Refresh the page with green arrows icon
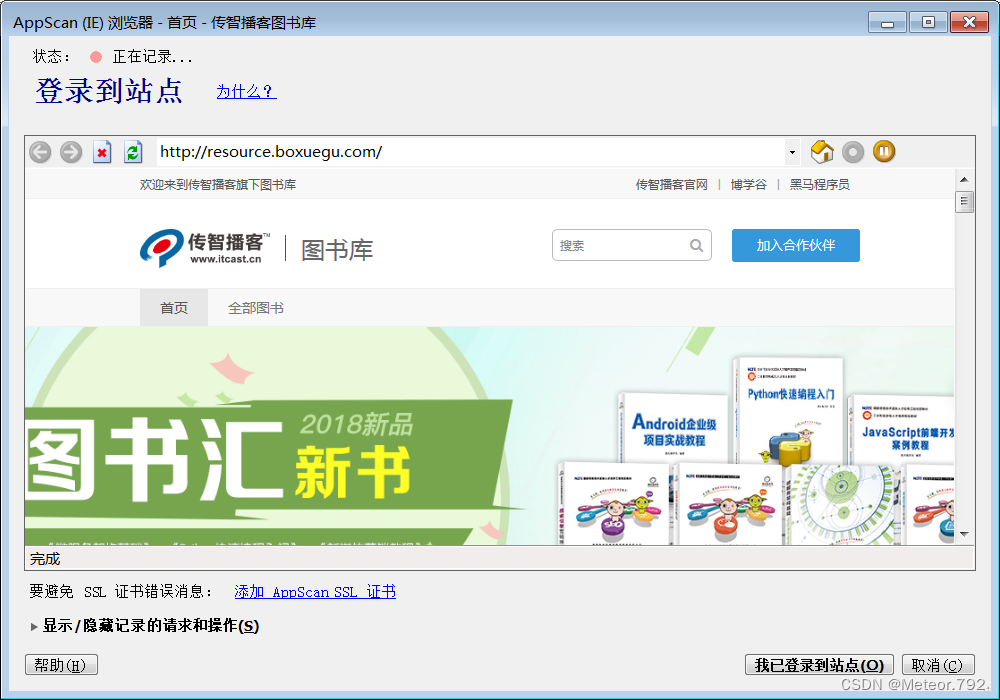 coord(133,152)
